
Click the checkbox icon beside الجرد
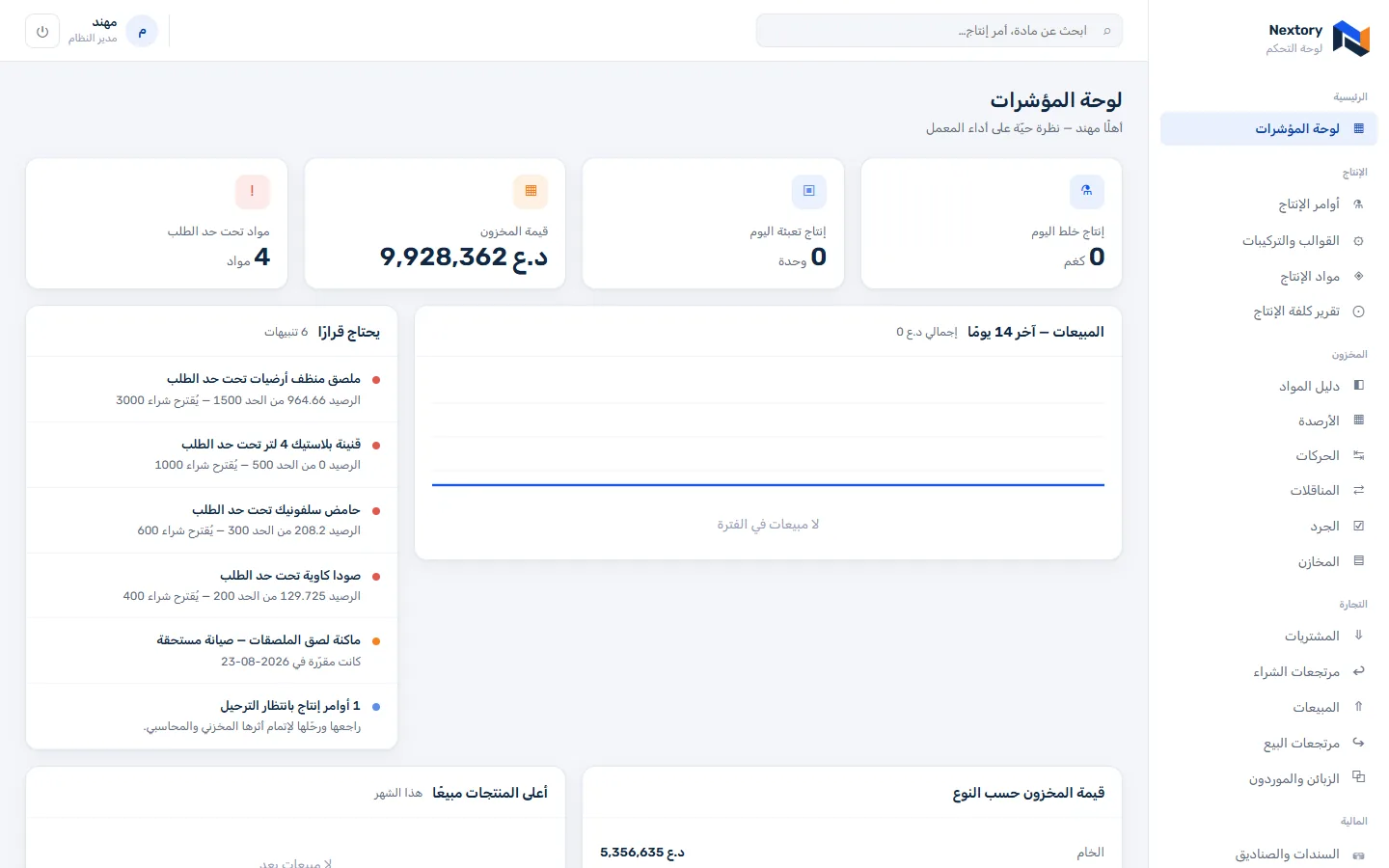(x=1358, y=526)
